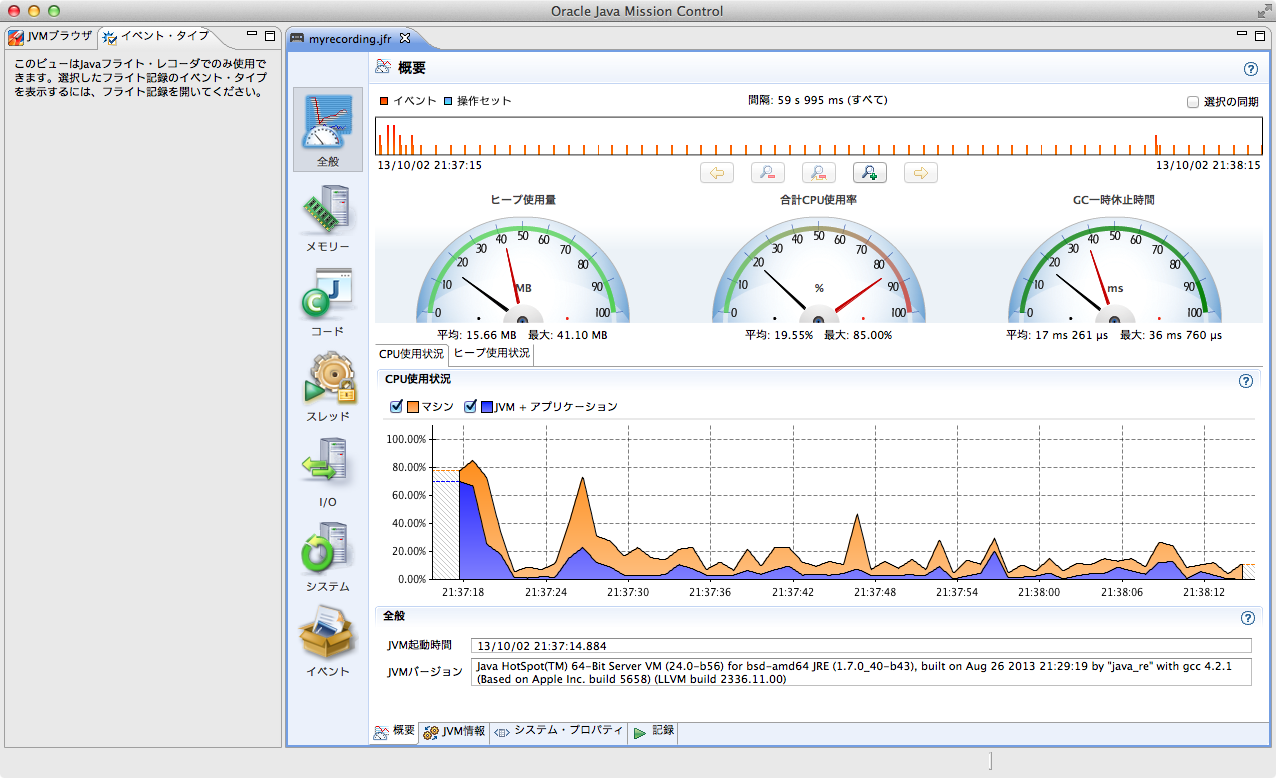
Task: Move the time range forward with right arrow
Action: (x=921, y=173)
